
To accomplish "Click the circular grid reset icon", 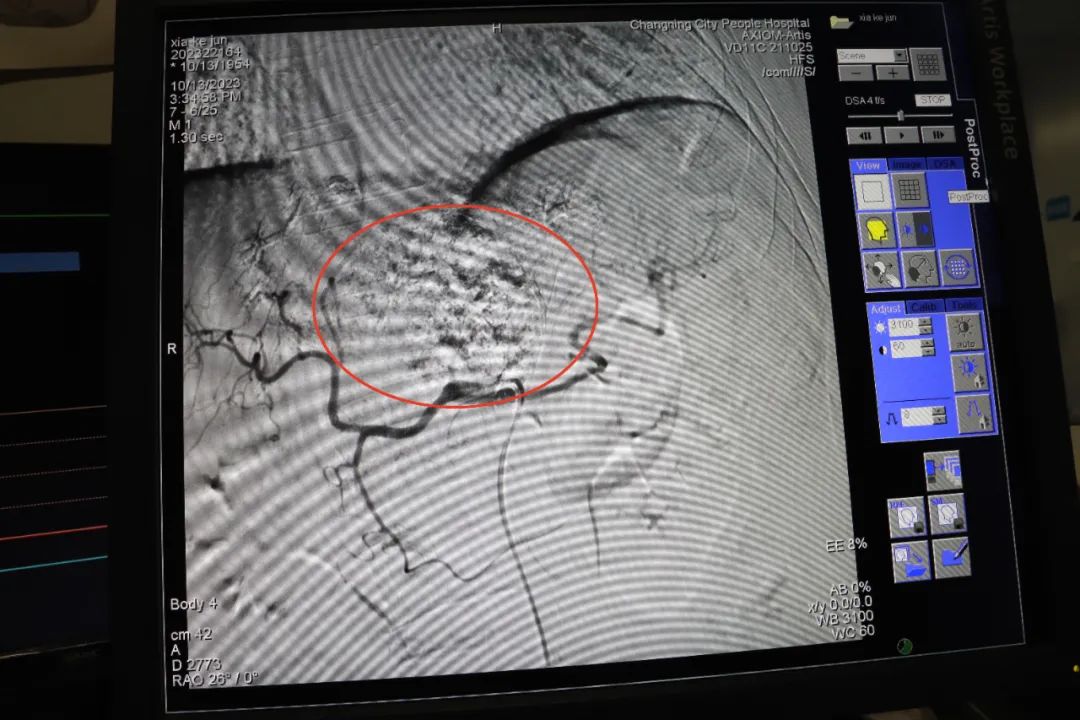I will tap(957, 267).
